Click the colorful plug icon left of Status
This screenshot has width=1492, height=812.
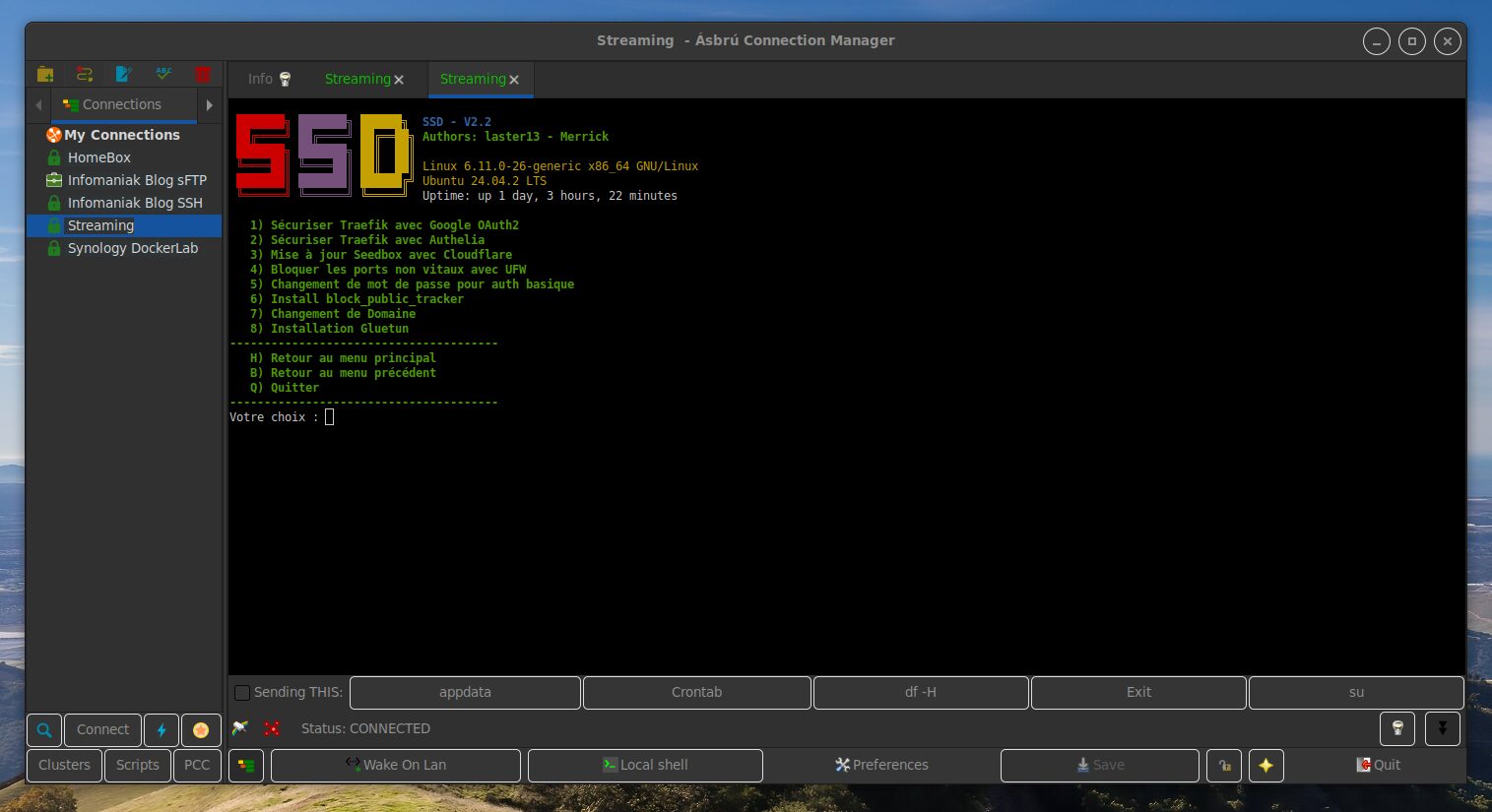coord(240,729)
